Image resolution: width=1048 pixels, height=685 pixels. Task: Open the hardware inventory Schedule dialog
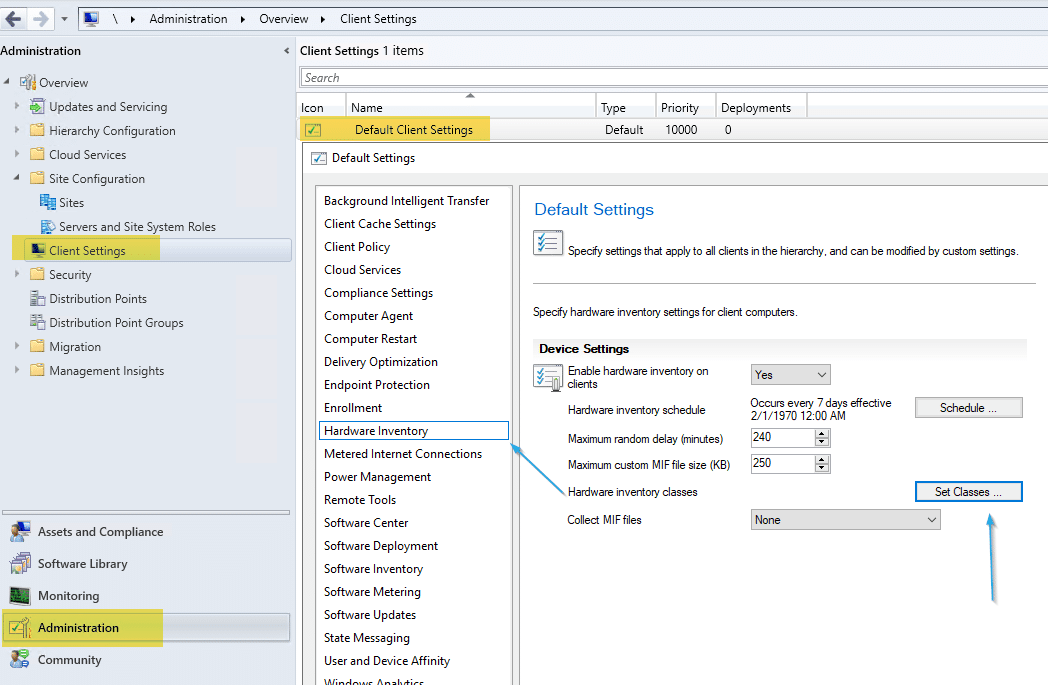click(967, 407)
